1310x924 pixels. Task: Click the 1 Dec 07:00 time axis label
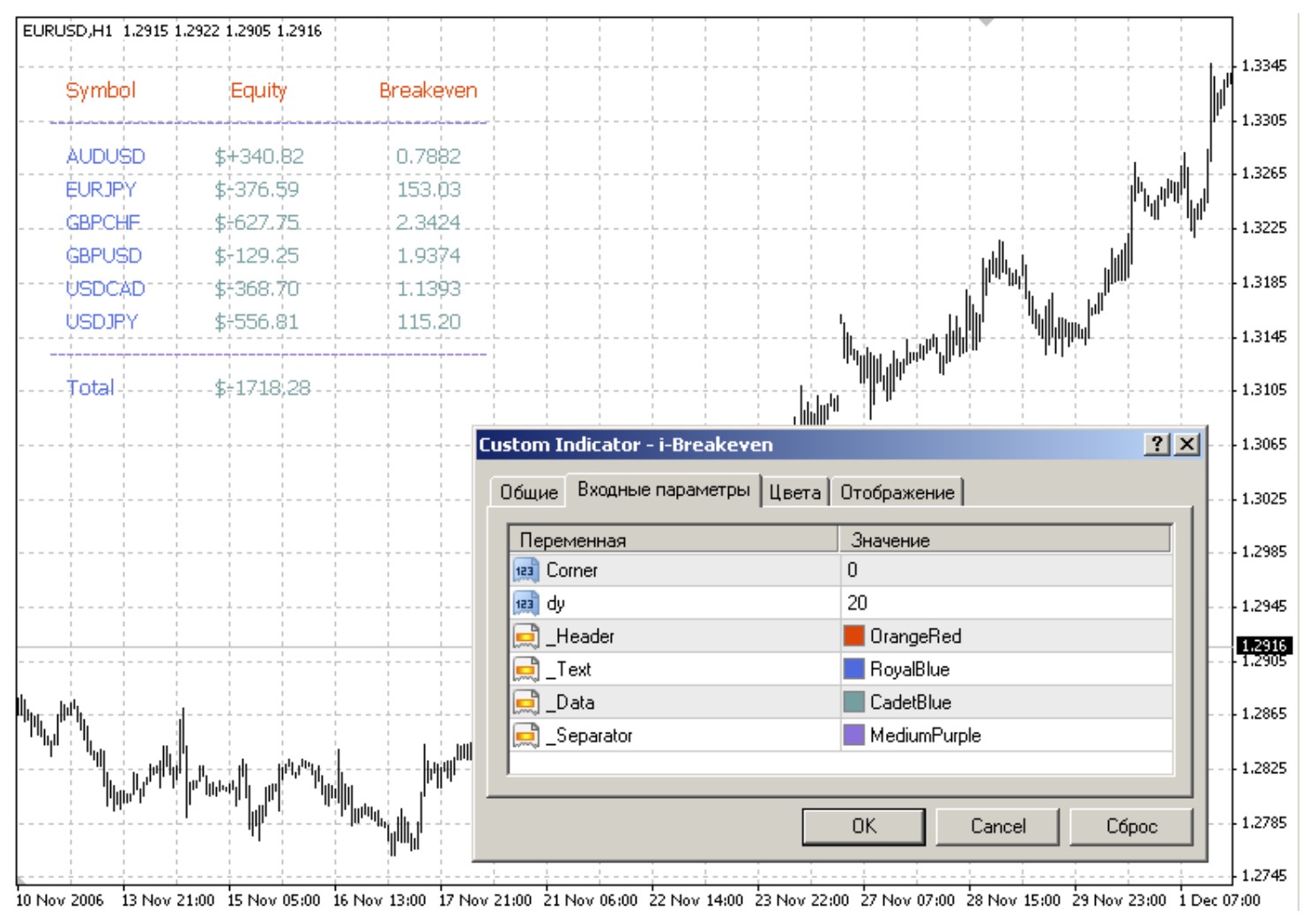1219,900
